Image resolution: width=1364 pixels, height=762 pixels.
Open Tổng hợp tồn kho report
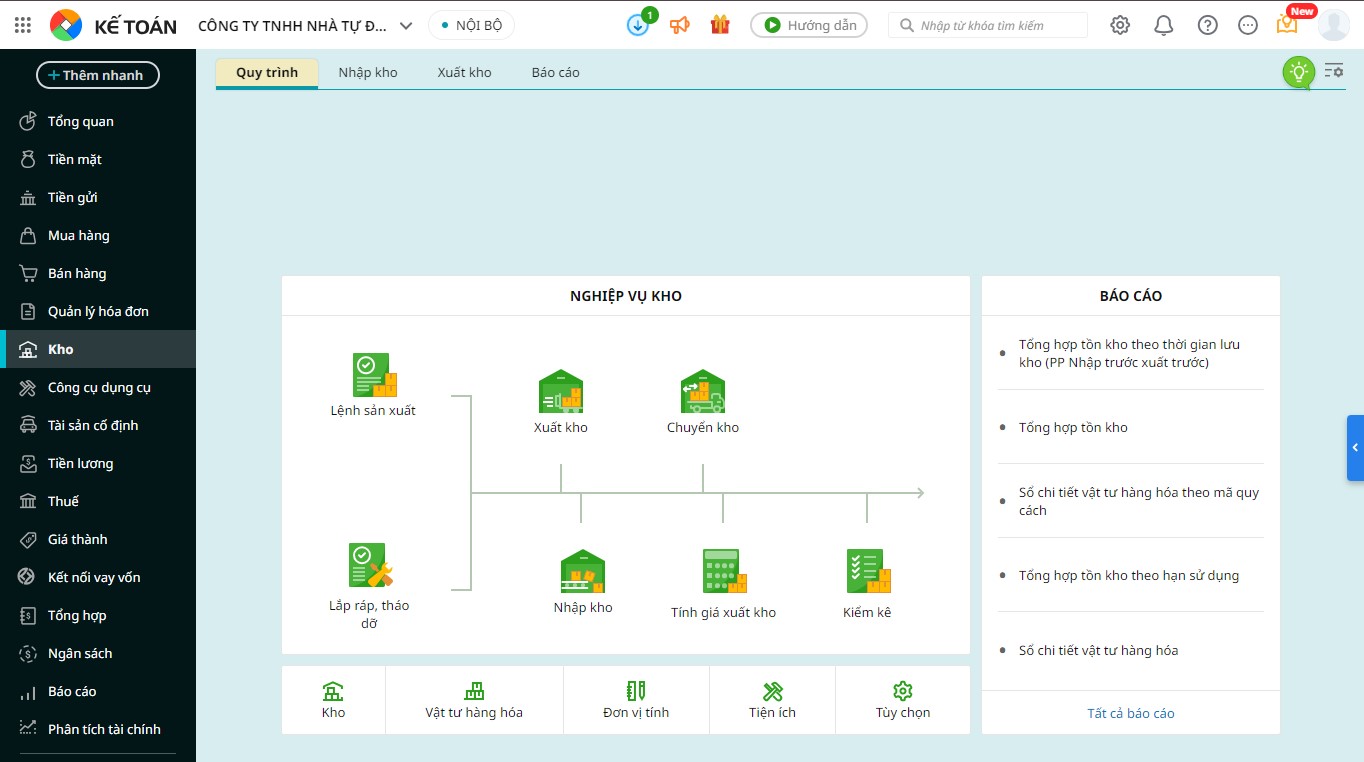1073,427
